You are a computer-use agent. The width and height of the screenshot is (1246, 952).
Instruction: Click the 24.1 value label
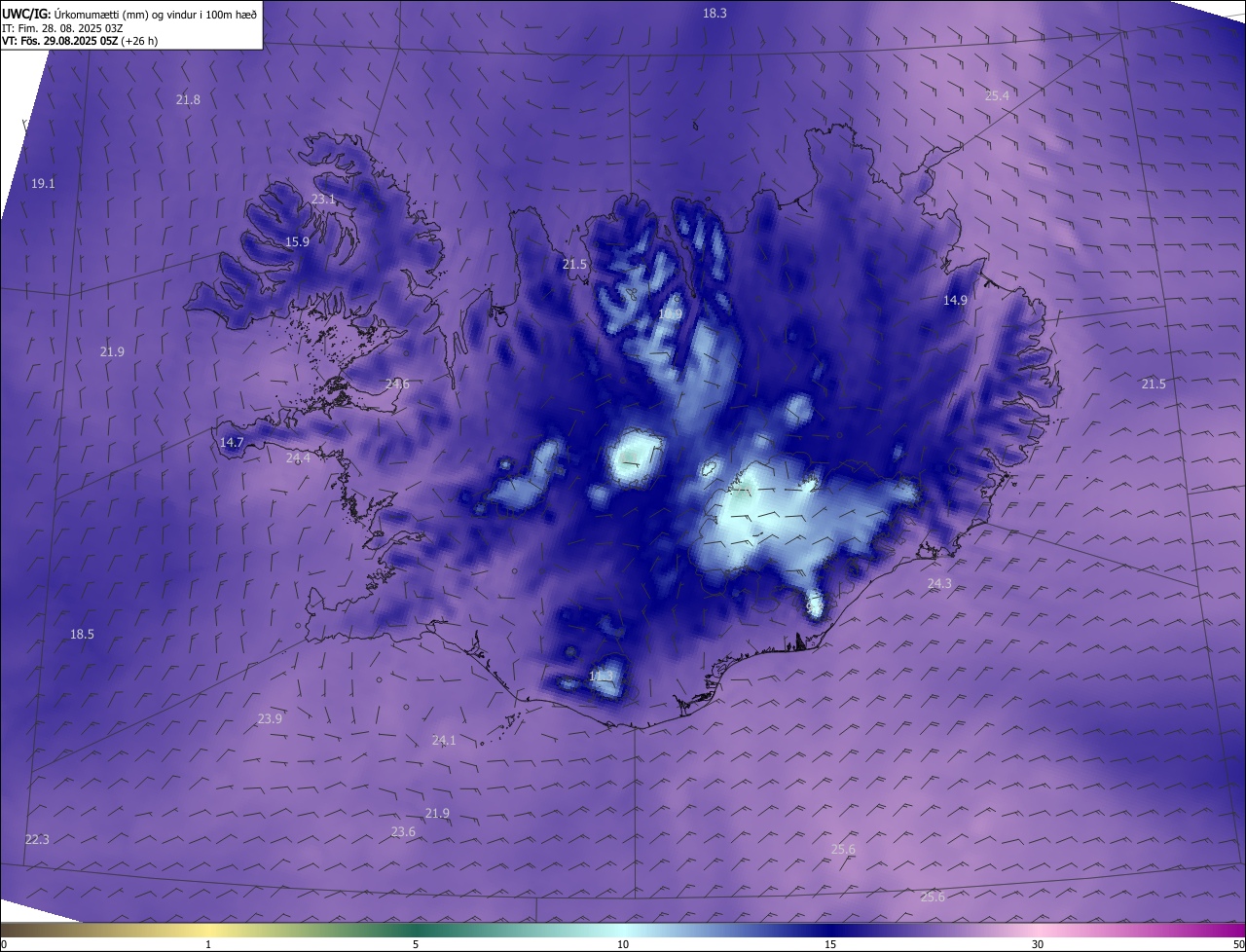tap(444, 740)
